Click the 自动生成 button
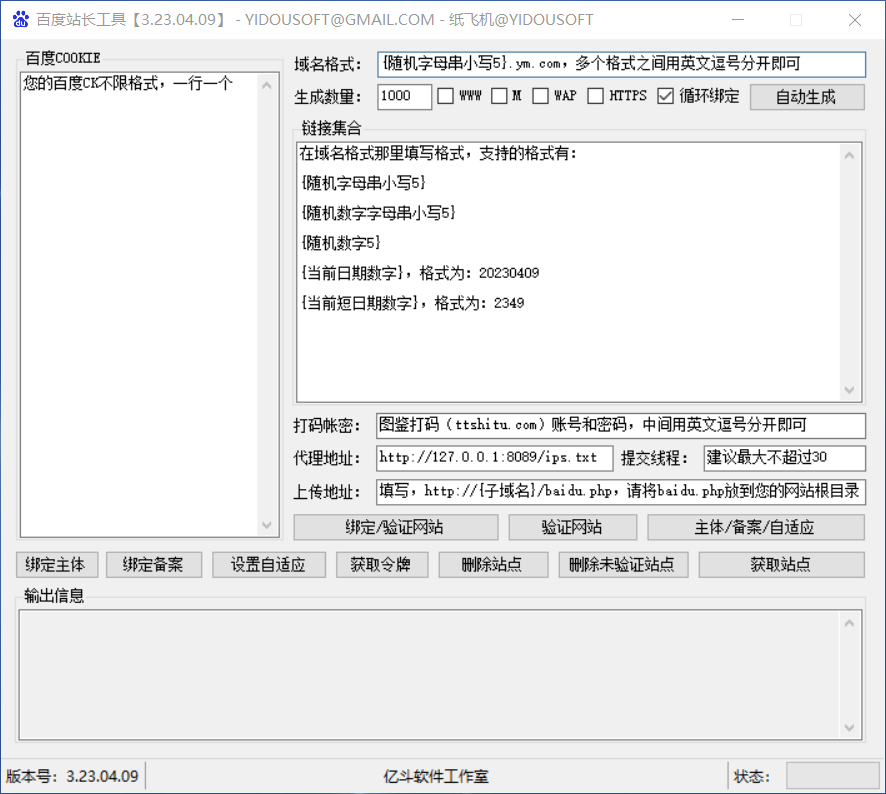This screenshot has height=794, width=886. (x=807, y=97)
